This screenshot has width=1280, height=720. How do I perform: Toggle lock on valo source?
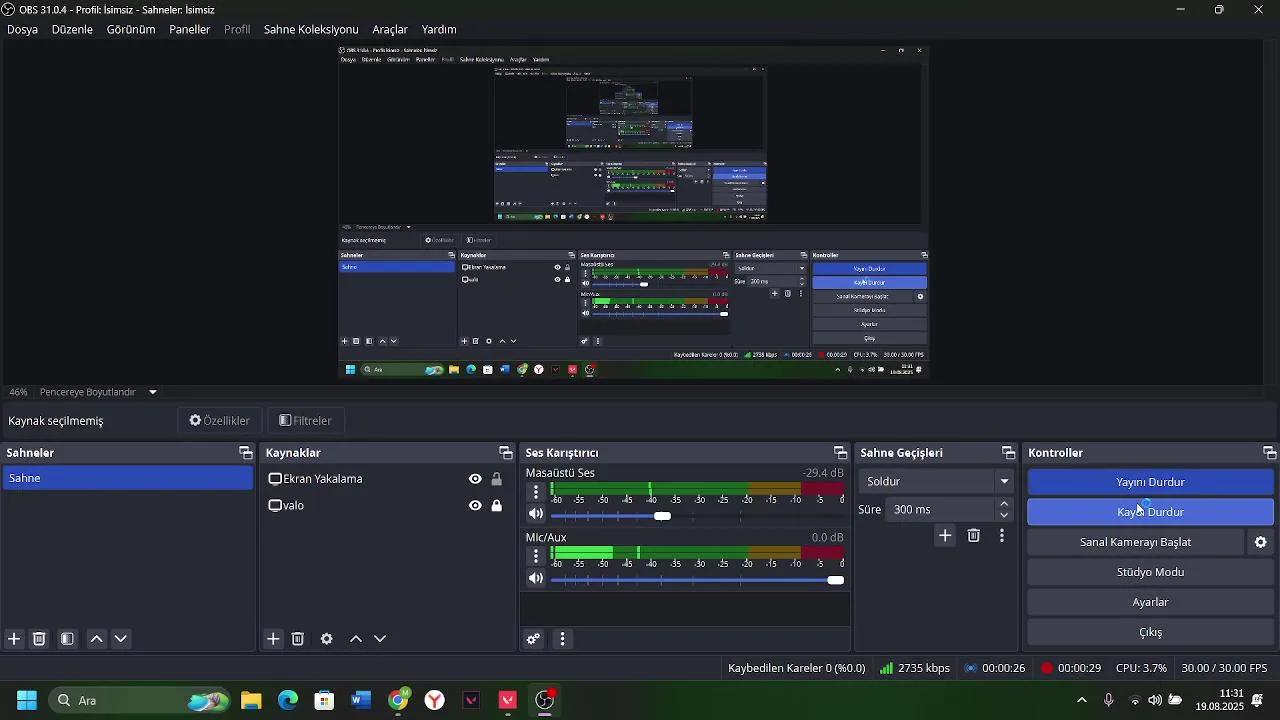[497, 506]
